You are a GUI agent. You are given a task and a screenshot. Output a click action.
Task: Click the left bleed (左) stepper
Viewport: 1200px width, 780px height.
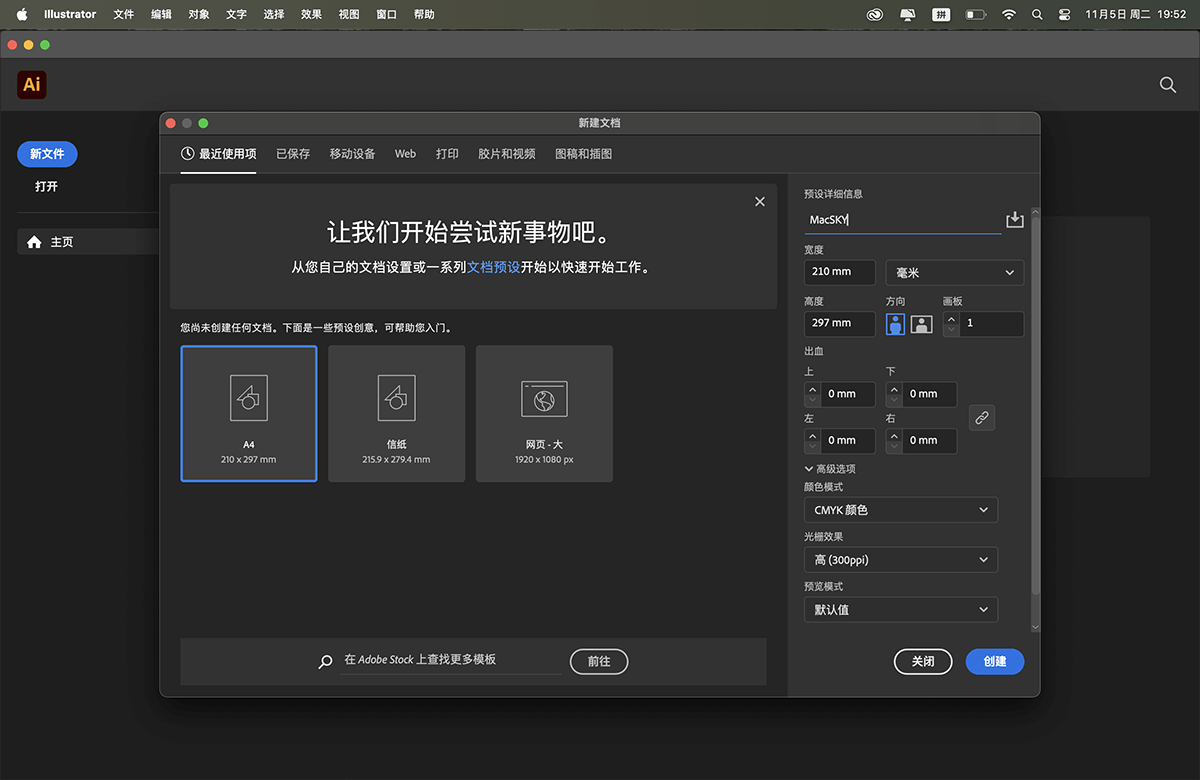pos(813,440)
